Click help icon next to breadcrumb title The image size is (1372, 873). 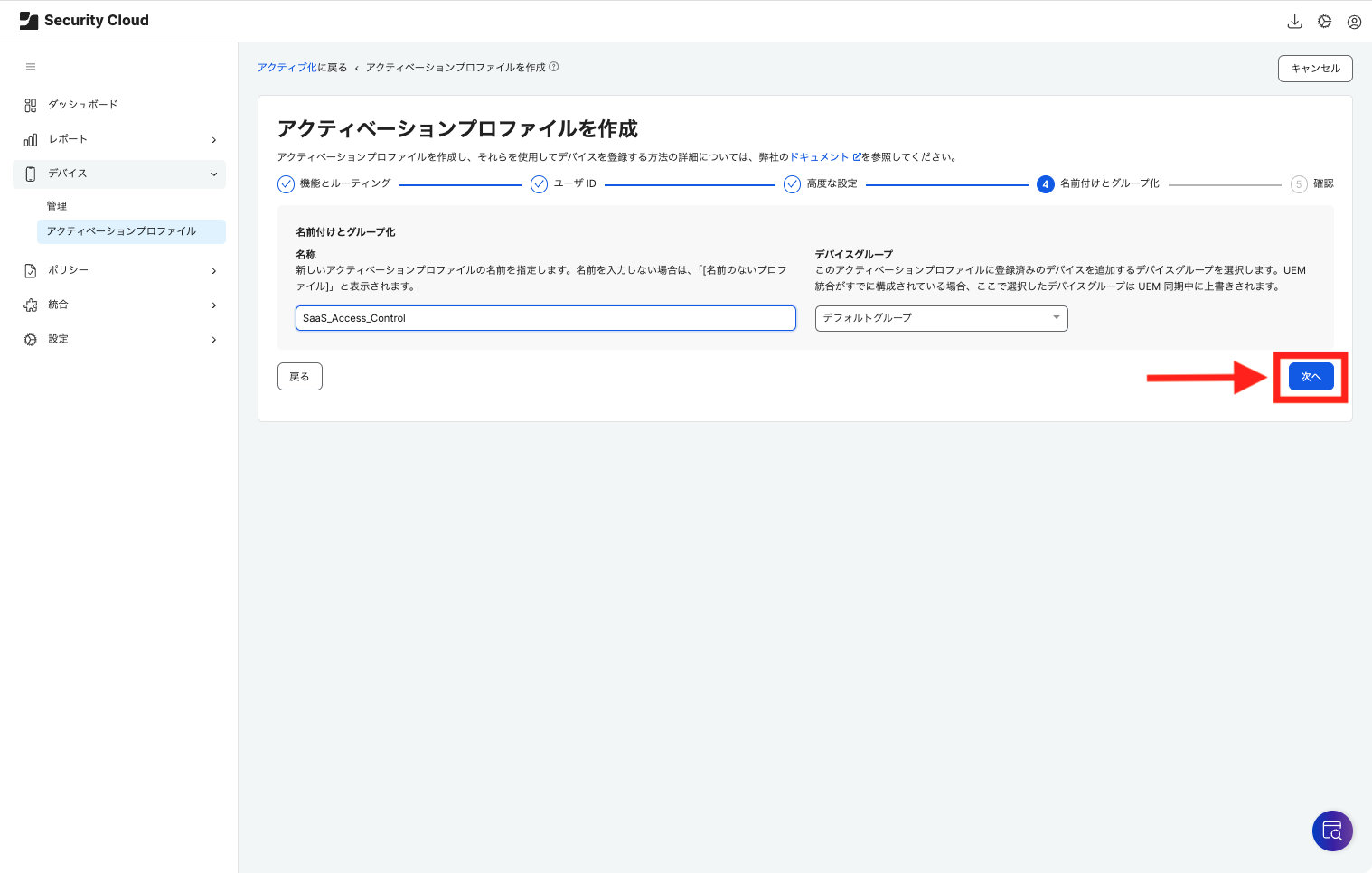[554, 67]
